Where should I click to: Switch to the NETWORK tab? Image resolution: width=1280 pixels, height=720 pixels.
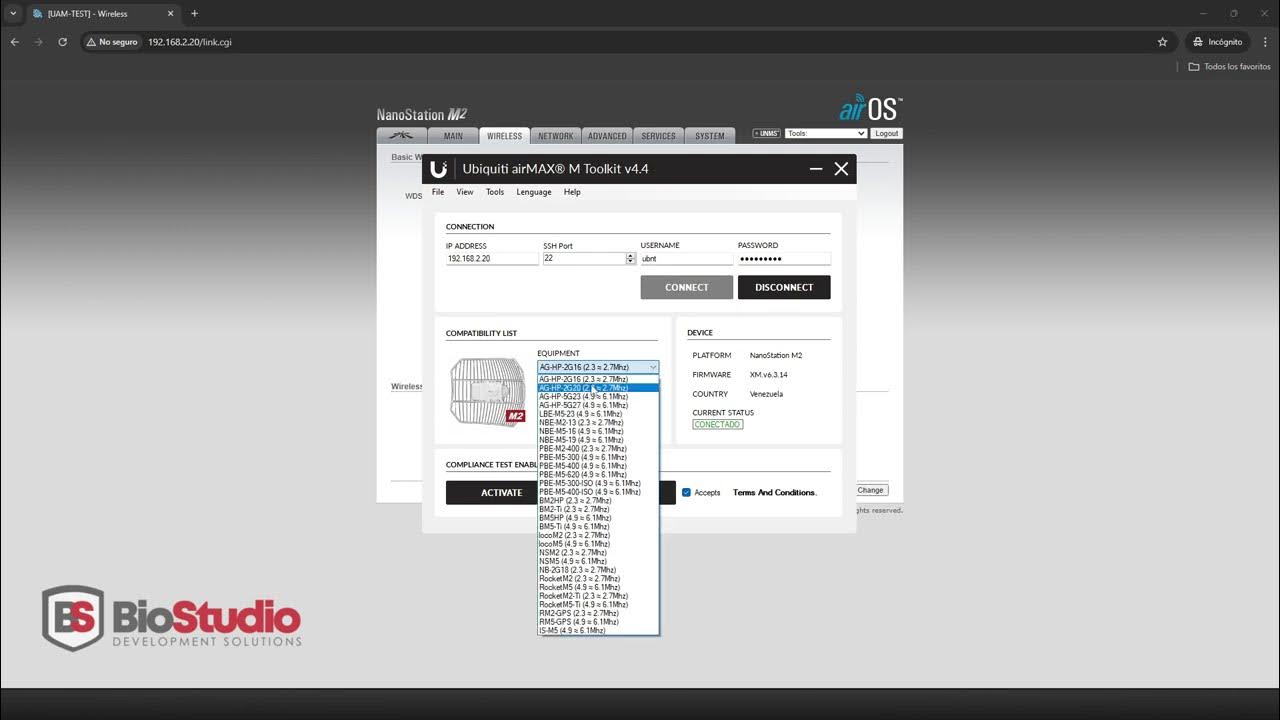point(556,136)
